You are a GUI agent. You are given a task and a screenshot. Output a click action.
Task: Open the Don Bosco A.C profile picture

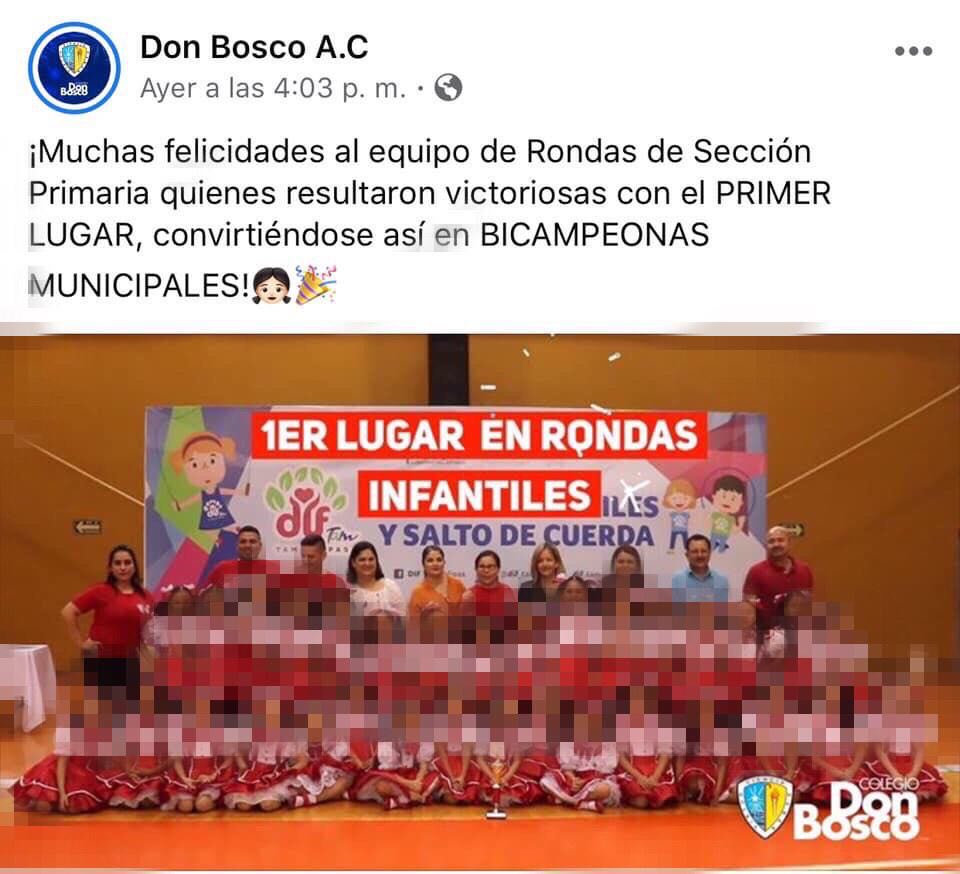click(74, 67)
